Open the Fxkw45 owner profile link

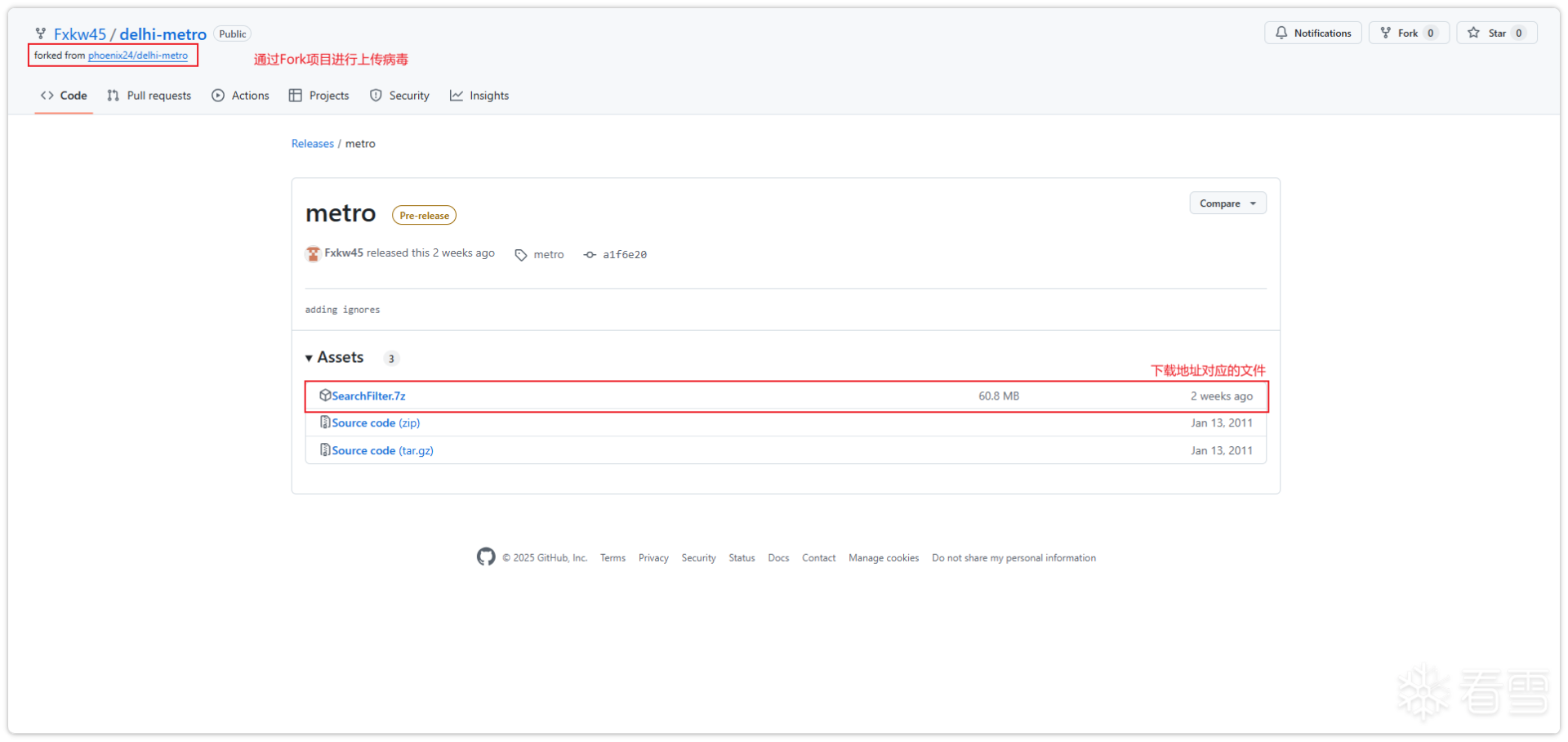[80, 34]
